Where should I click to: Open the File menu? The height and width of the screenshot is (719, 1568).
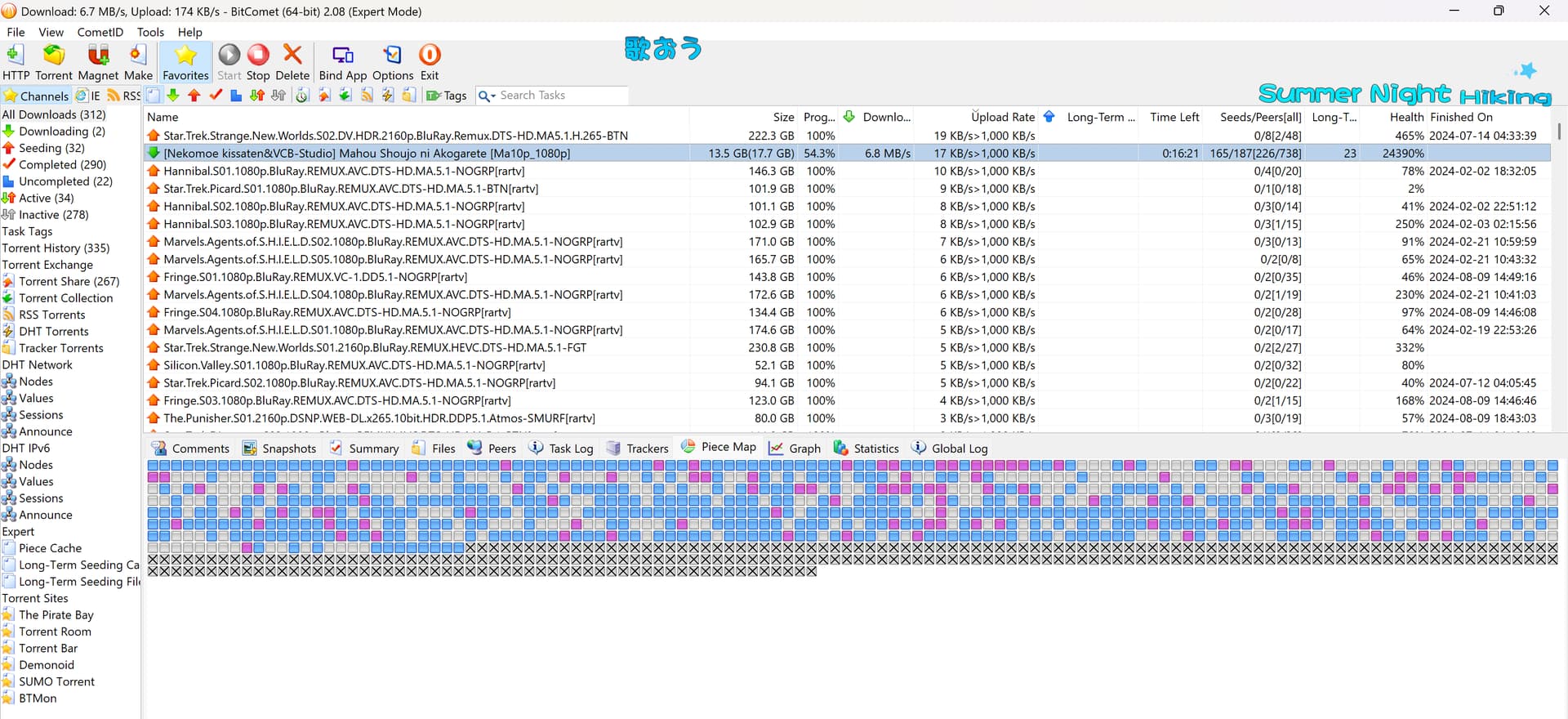[x=16, y=32]
